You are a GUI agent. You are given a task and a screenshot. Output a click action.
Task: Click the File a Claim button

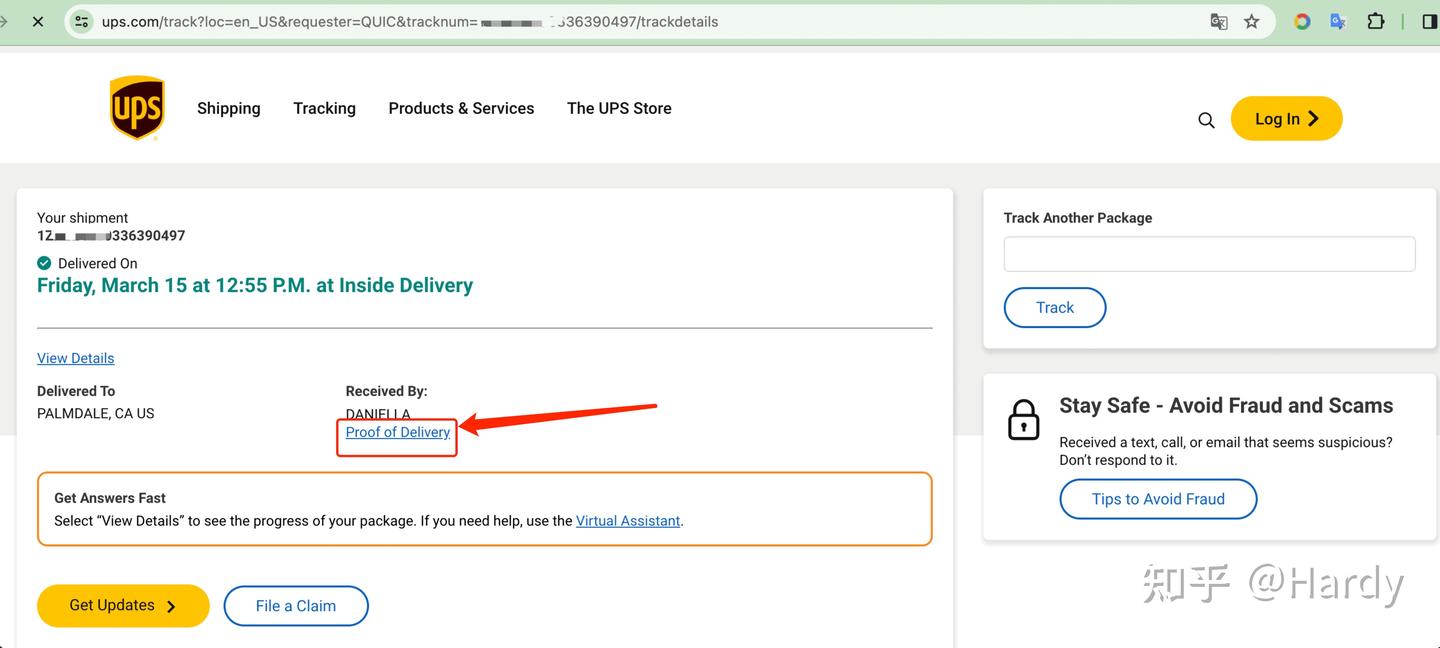(x=296, y=605)
